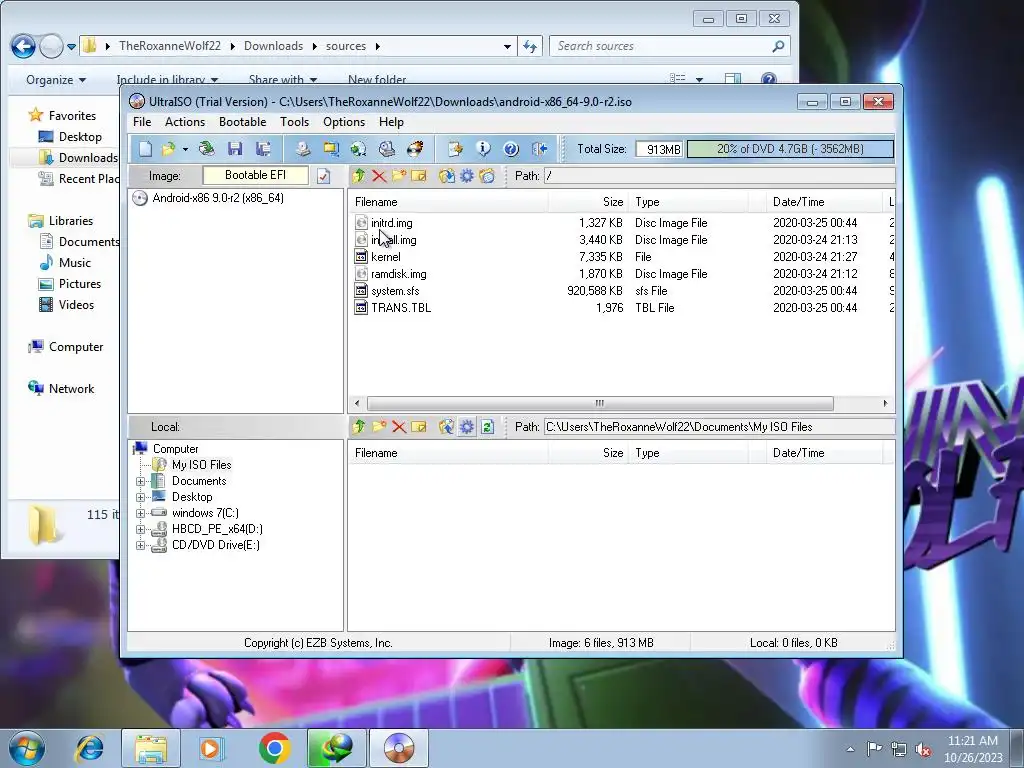The height and width of the screenshot is (768, 1024).
Task: Click the Local Path field with My ISO Files
Action: (719, 426)
